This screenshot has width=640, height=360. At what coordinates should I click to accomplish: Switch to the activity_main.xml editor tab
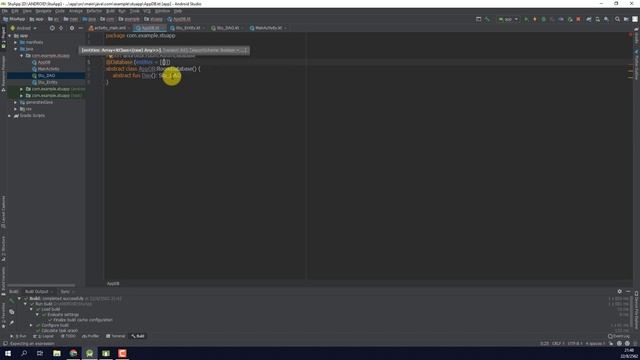[108, 28]
